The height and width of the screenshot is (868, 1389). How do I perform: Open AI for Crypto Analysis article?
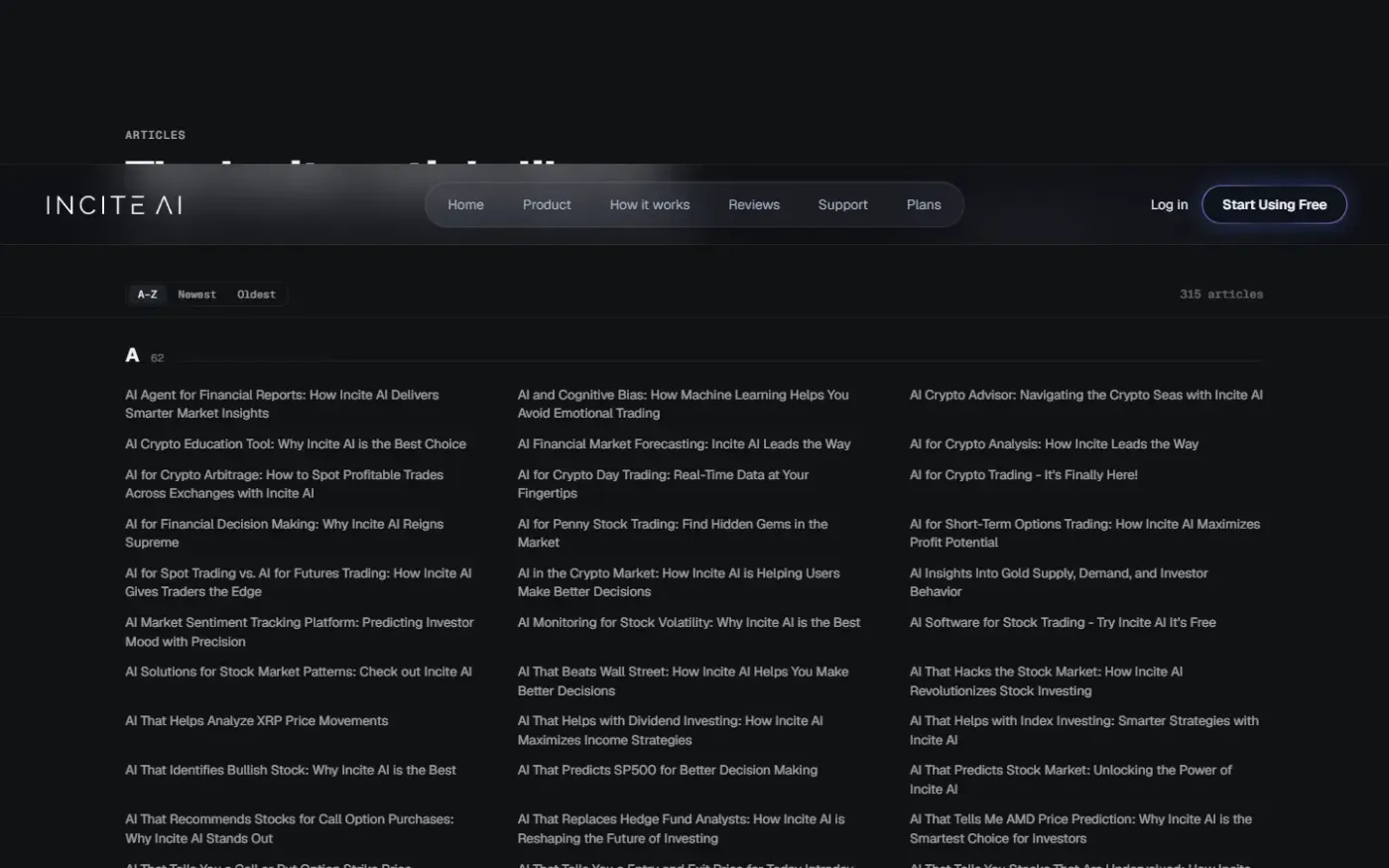1054,443
